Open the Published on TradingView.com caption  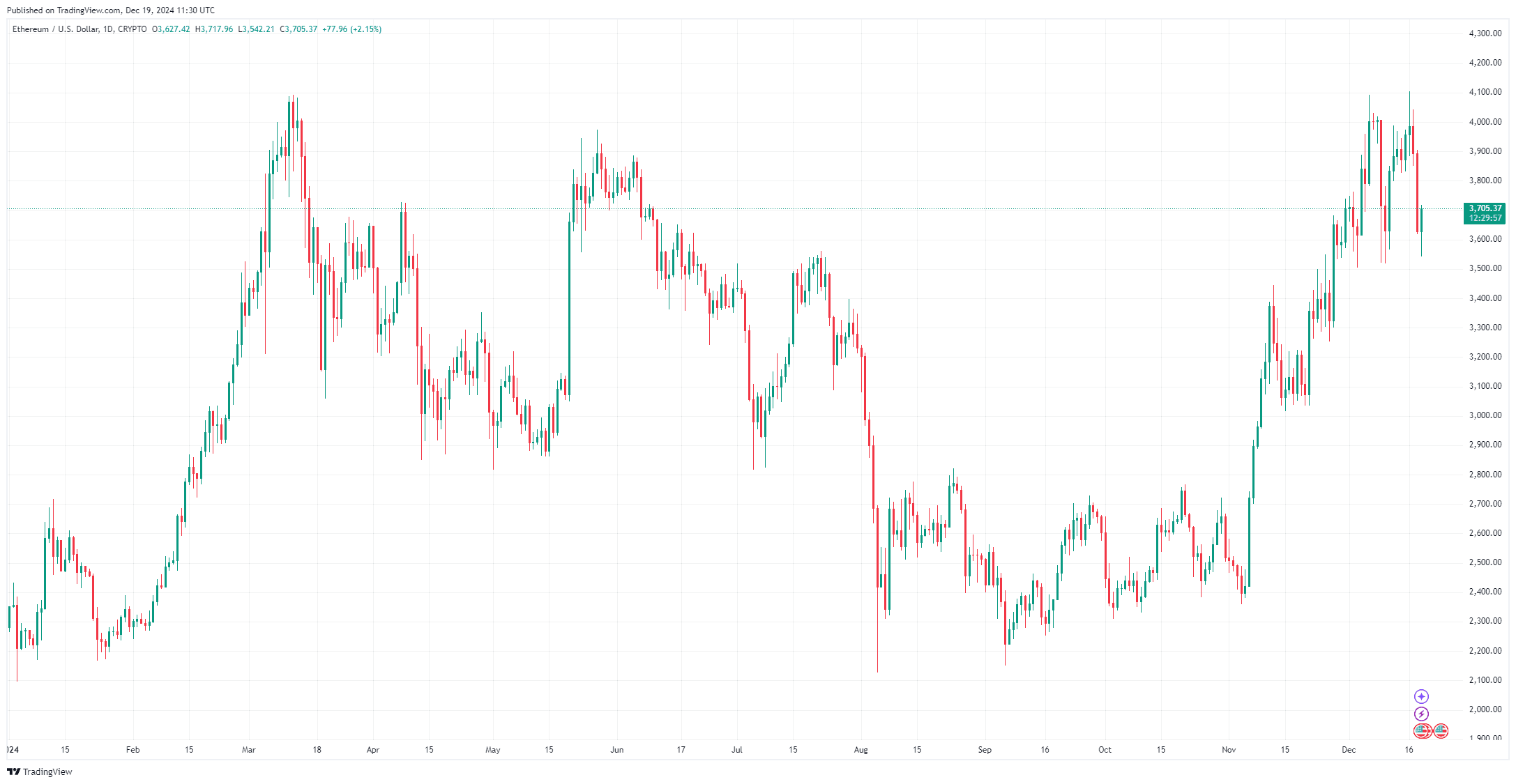[111, 10]
